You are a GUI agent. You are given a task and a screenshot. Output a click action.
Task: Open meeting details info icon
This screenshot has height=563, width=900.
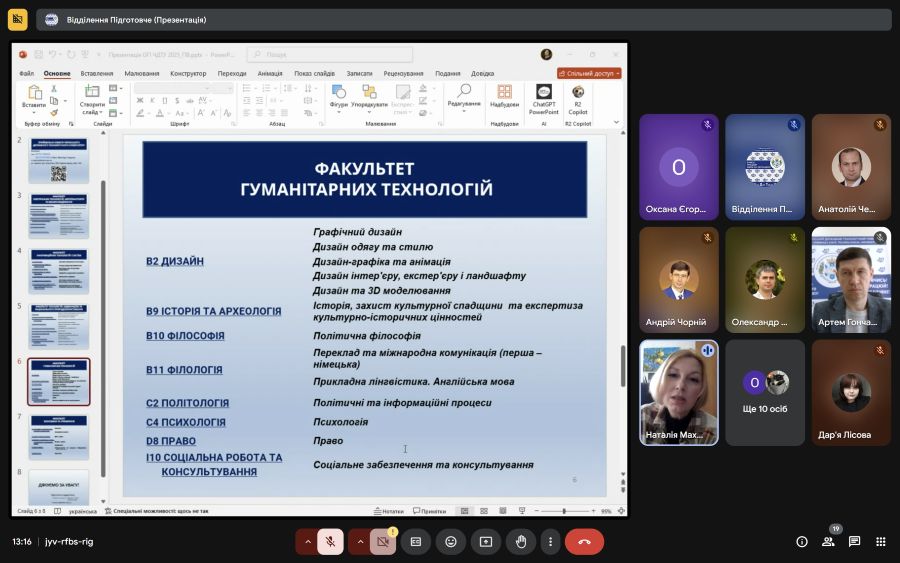[x=801, y=541]
